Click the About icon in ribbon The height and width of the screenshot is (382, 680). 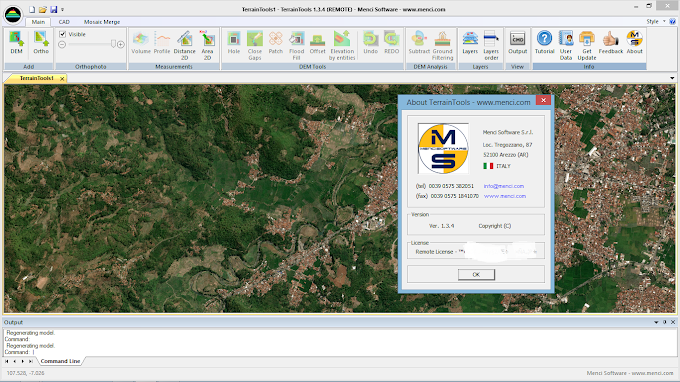[634, 42]
